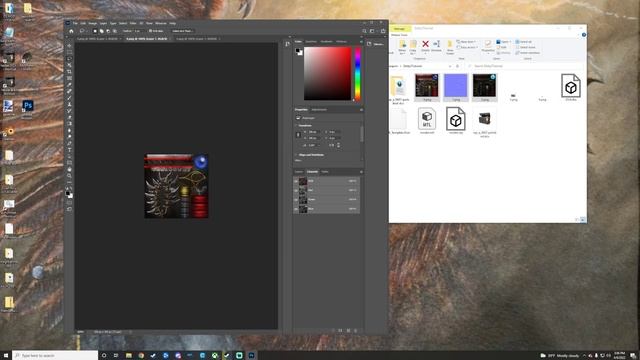Viewport: 640px width, 360px height.
Task: Toggle the width-height link in Transform
Action: pyautogui.click(x=298, y=135)
